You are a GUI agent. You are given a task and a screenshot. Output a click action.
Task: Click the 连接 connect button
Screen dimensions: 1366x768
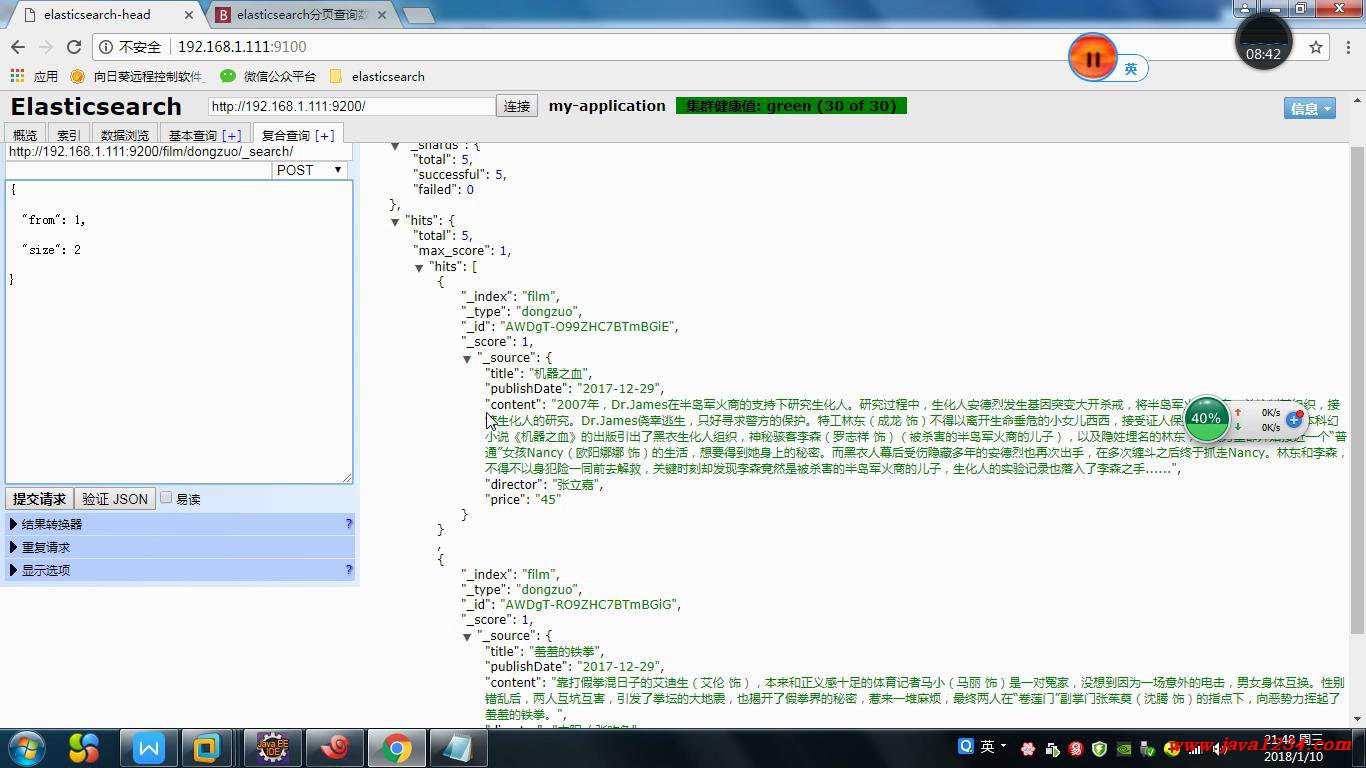point(517,106)
